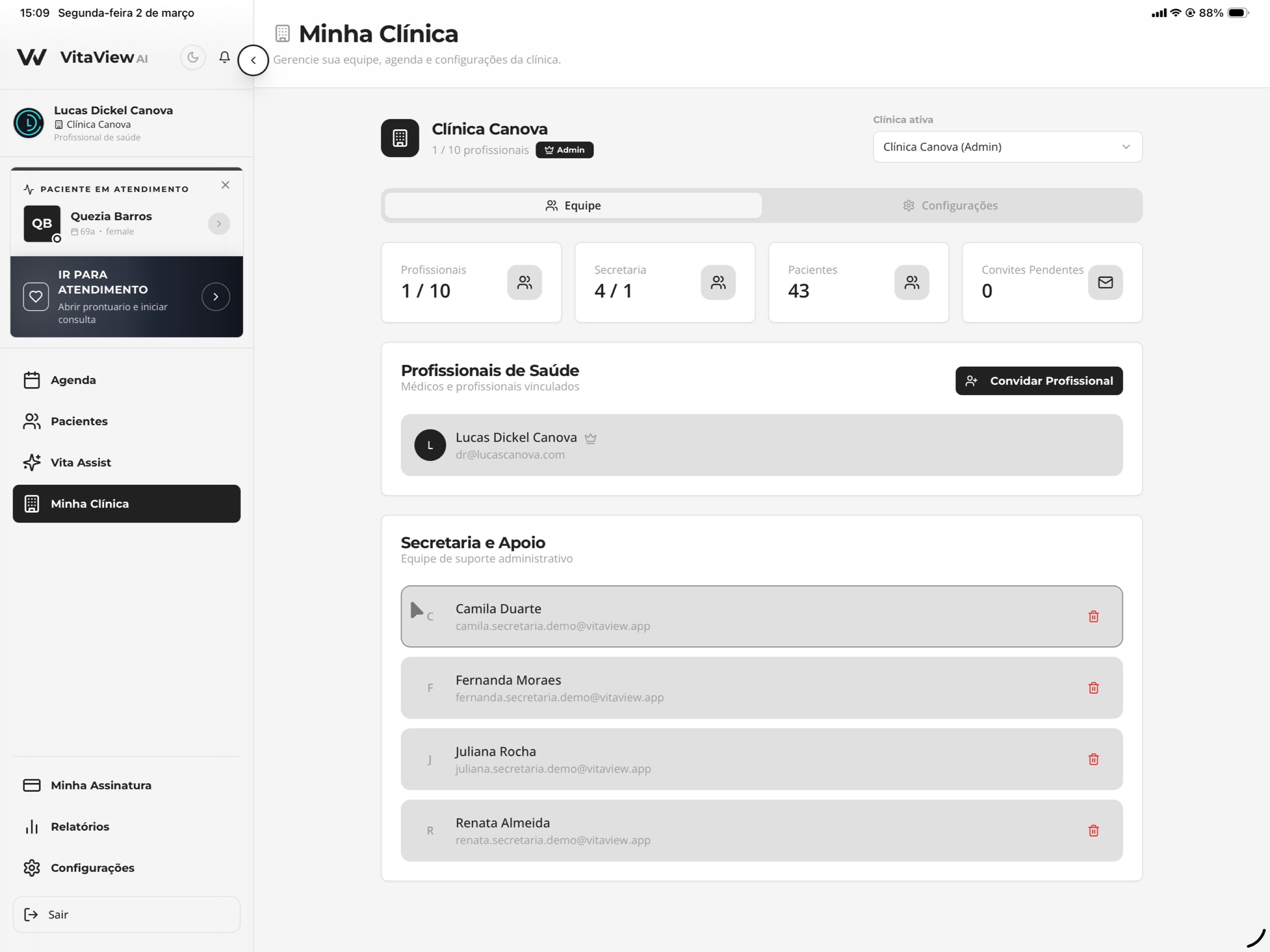Open notifications bell
This screenshot has width=1270, height=952.
[x=225, y=58]
